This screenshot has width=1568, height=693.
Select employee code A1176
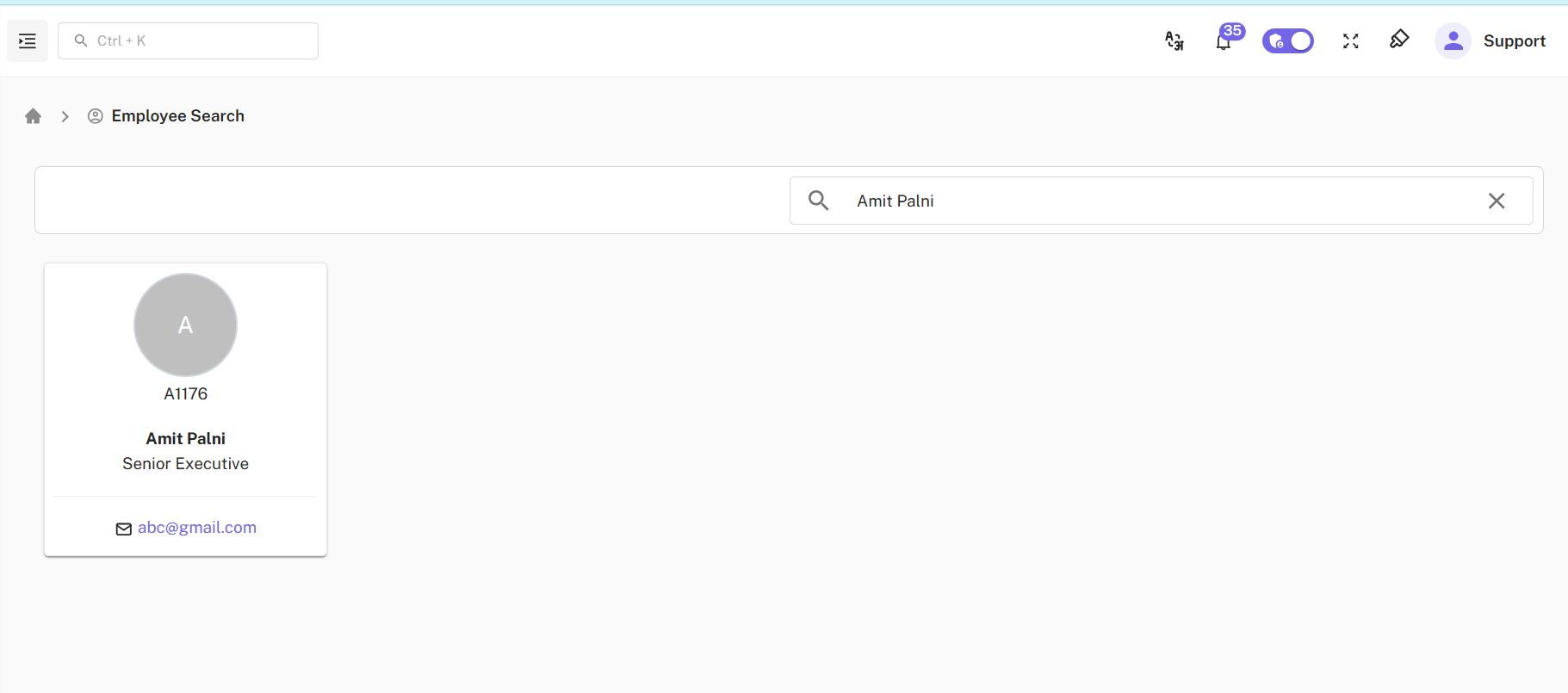pos(186,393)
